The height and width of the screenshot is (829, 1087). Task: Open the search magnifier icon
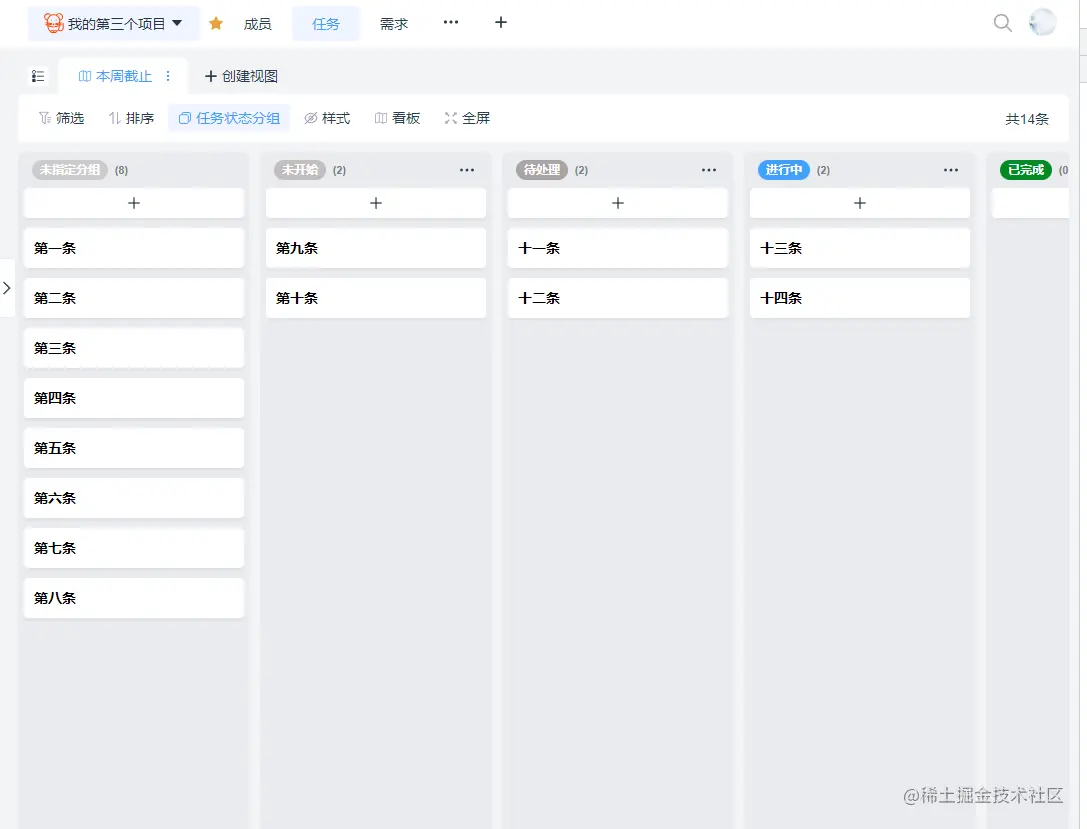[x=1002, y=23]
